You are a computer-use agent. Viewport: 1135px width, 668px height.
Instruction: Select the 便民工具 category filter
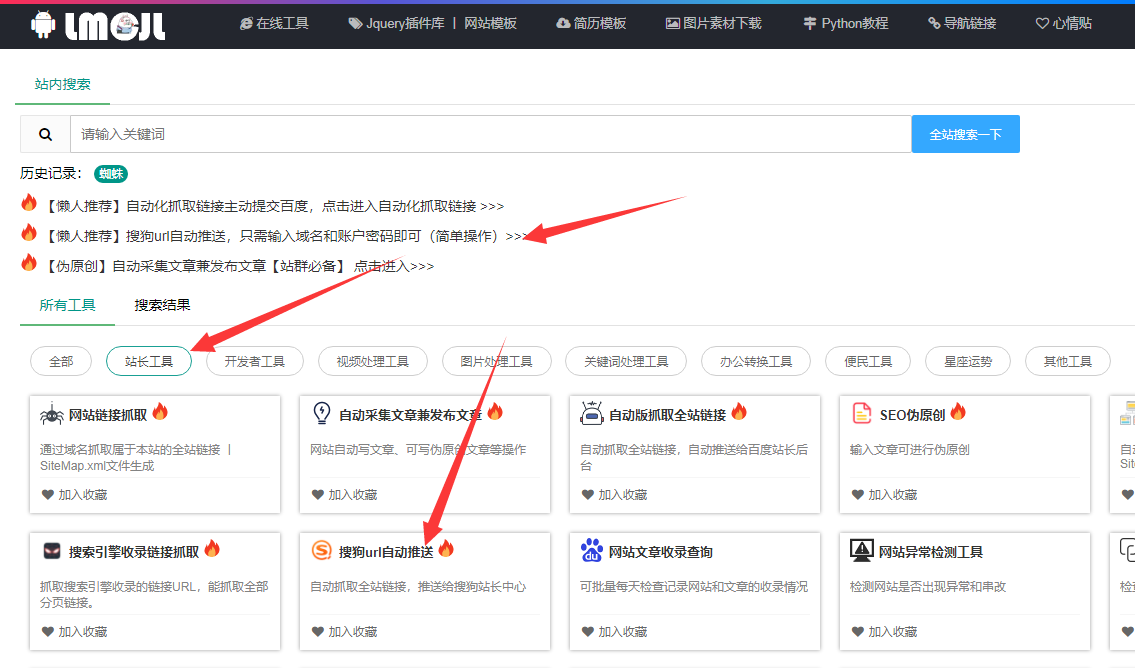[x=868, y=361]
